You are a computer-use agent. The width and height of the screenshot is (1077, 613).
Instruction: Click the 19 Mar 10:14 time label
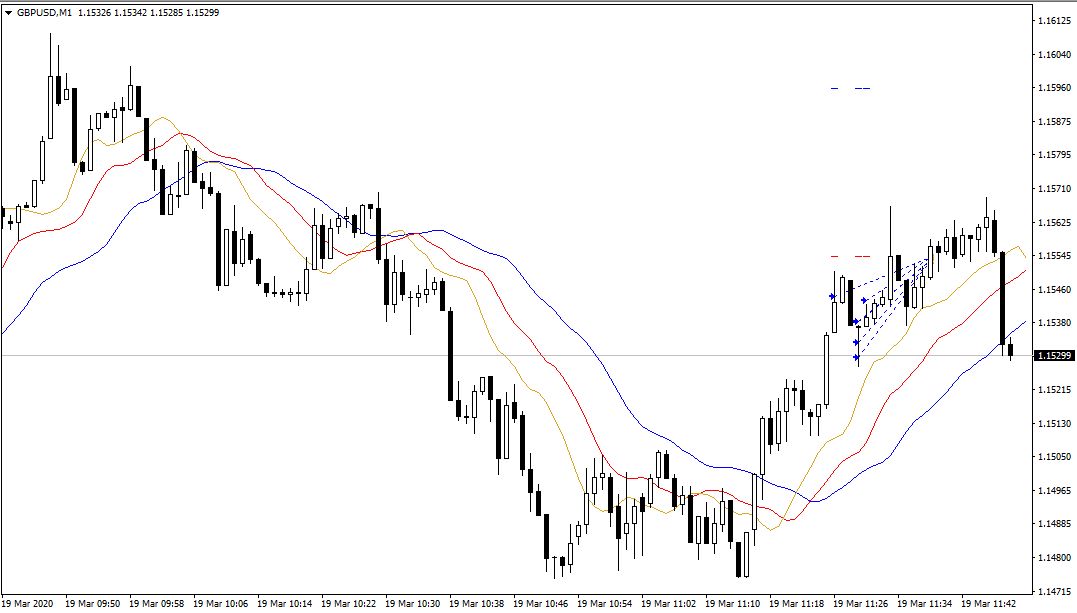[285, 603]
